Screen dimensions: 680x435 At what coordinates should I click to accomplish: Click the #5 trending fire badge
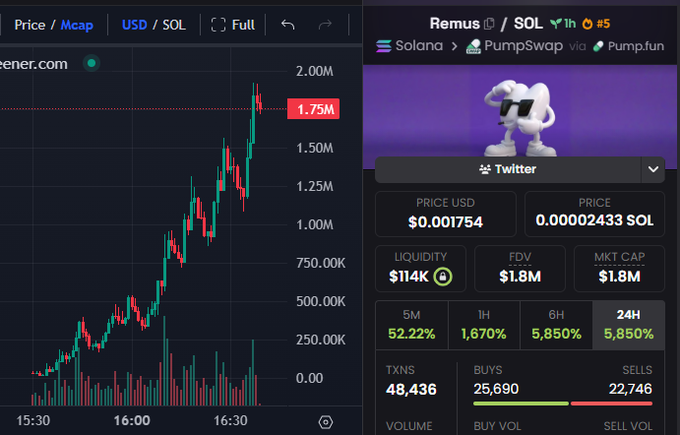pos(596,23)
